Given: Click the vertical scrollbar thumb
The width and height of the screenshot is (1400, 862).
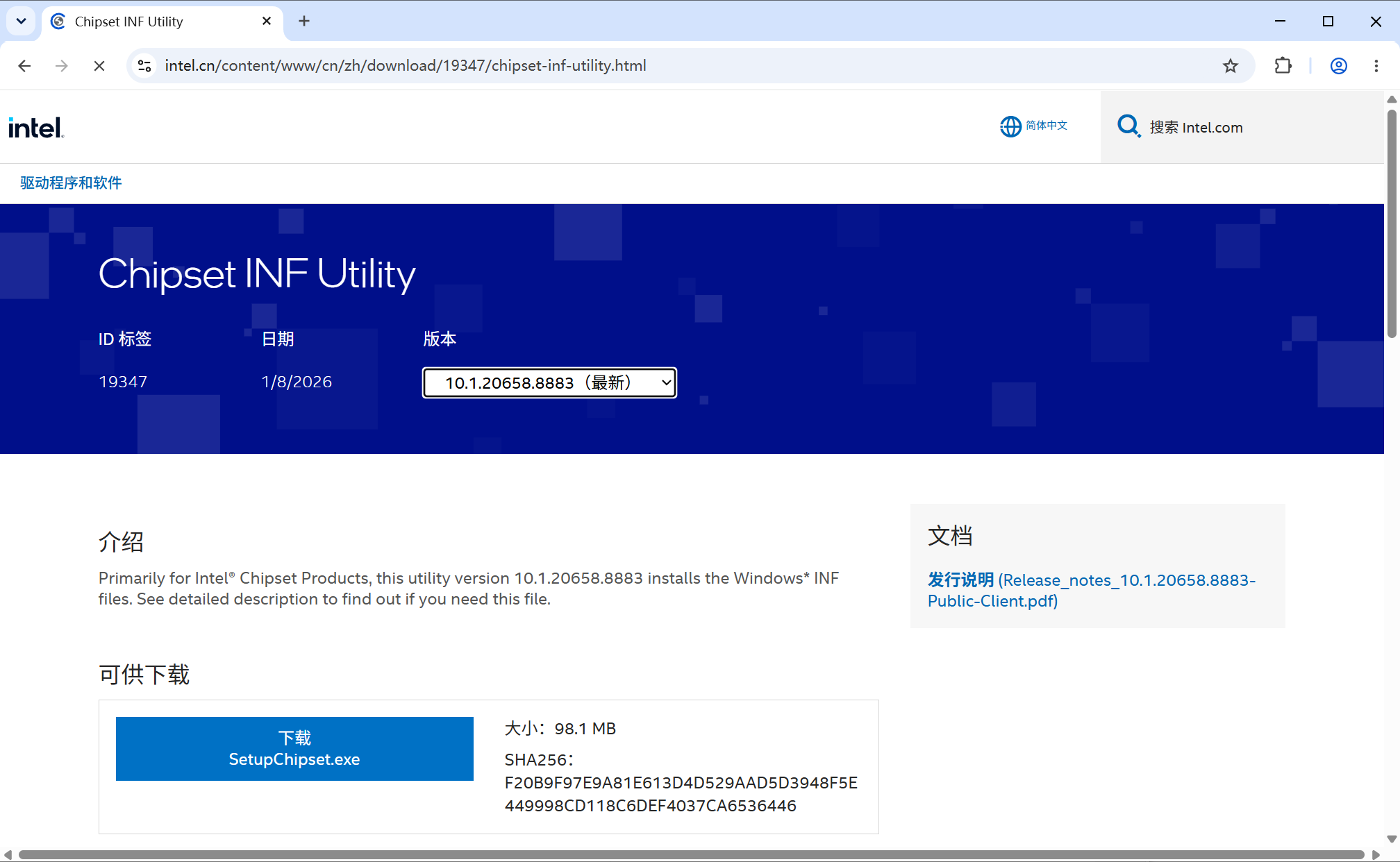Looking at the screenshot, I should pyautogui.click(x=1392, y=223).
